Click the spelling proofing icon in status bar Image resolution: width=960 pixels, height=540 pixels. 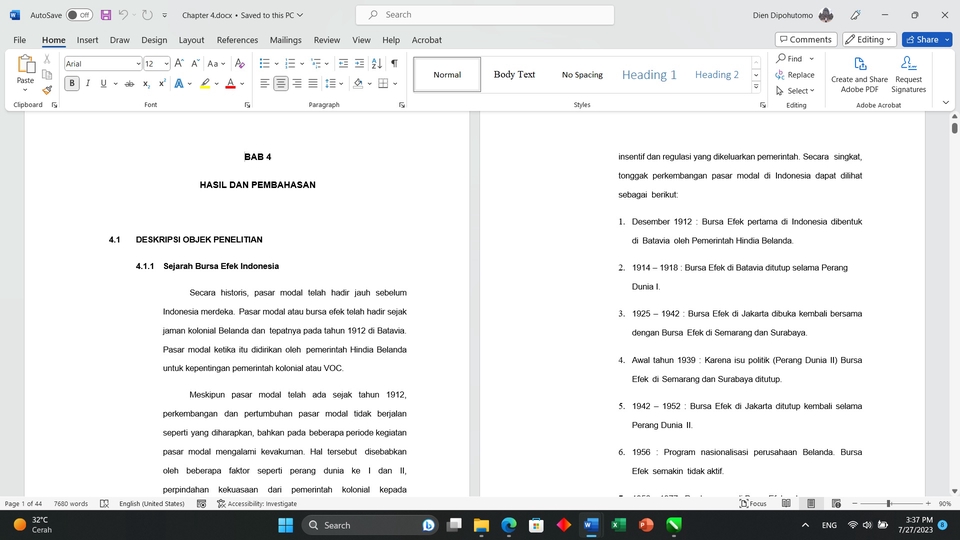[x=105, y=503]
